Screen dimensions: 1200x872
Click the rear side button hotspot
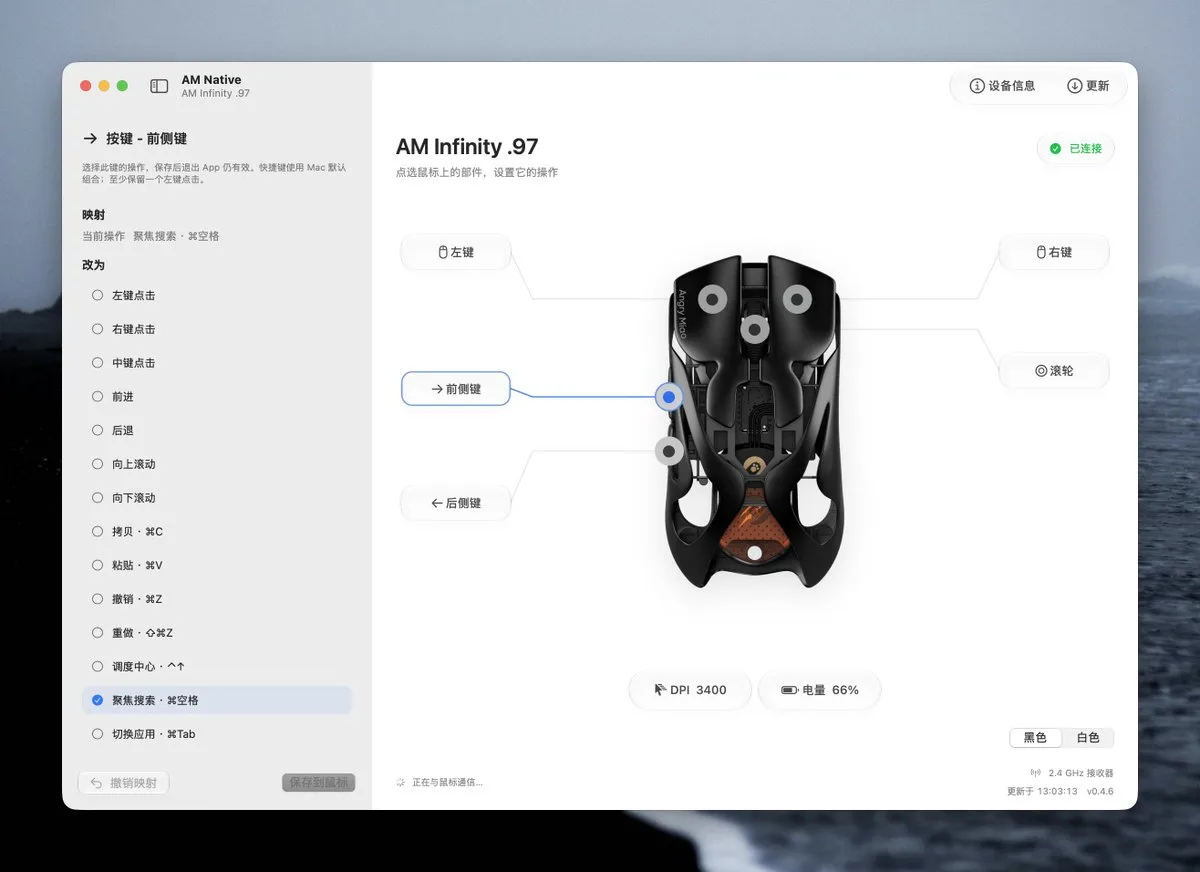669,452
